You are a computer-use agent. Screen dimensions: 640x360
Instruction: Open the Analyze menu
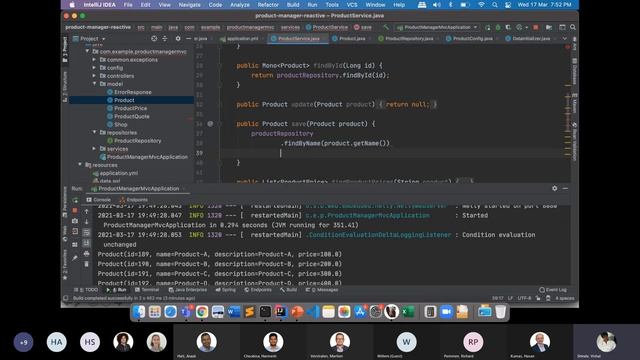pyautogui.click(x=240, y=5)
